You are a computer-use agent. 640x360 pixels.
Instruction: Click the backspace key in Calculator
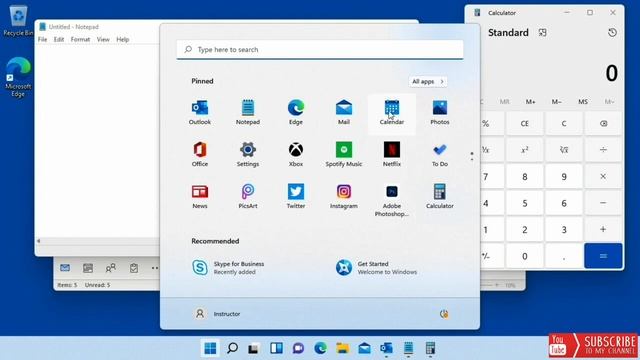(603, 123)
